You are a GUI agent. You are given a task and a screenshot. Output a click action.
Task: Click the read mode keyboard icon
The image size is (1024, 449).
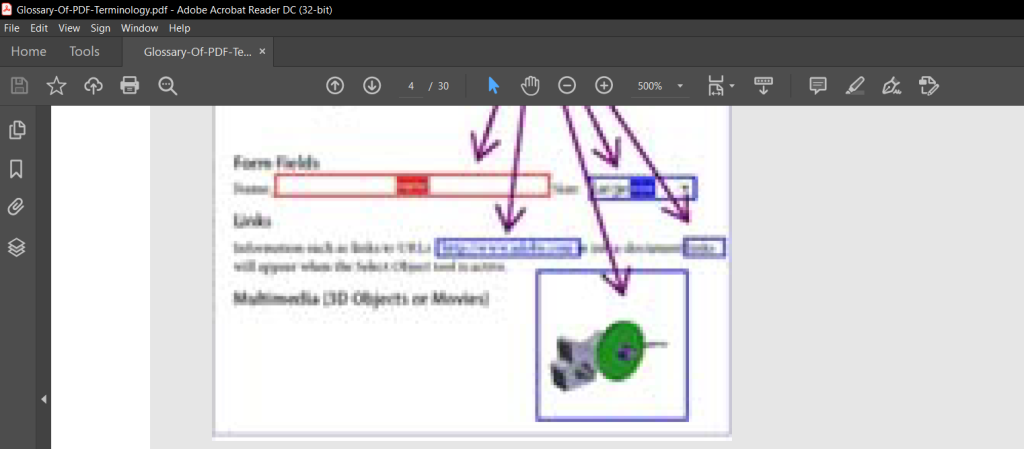pos(763,85)
